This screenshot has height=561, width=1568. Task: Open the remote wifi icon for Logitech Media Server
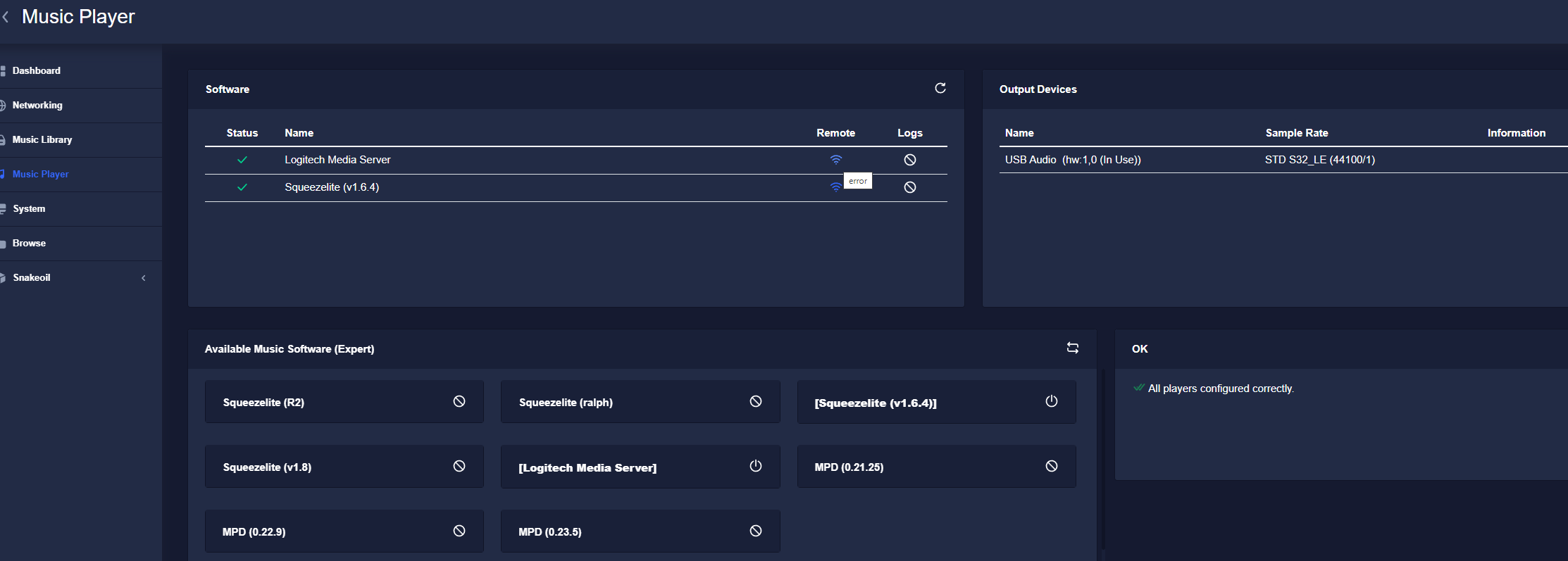pyautogui.click(x=835, y=160)
